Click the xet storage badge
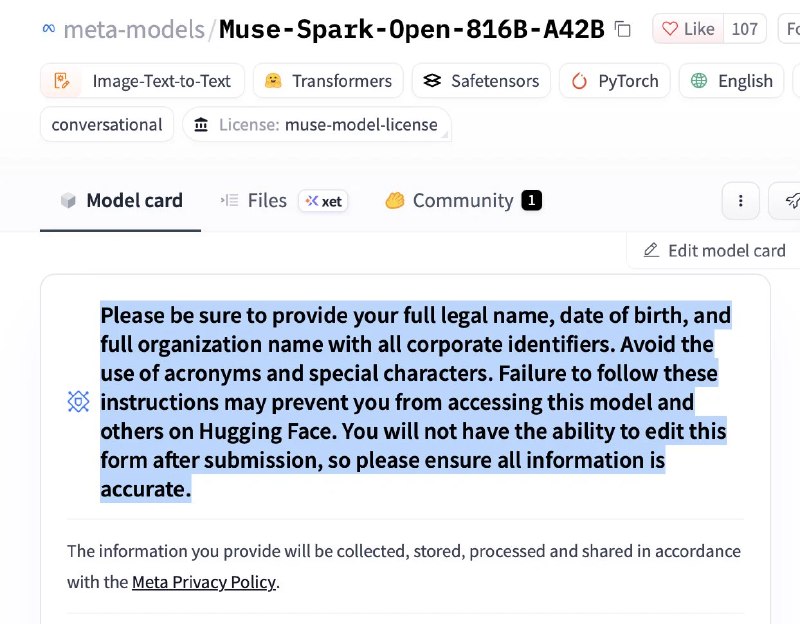 (x=323, y=201)
